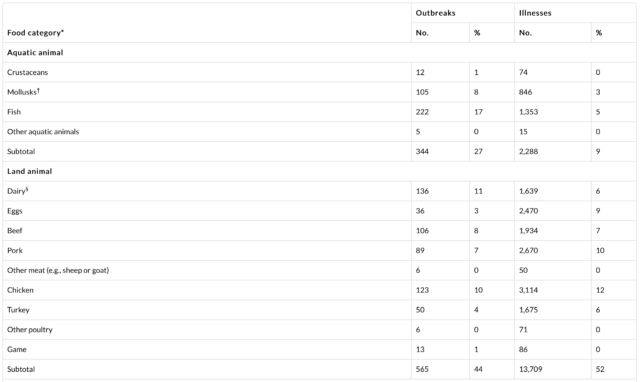The height and width of the screenshot is (382, 640).
Task: Select the Eggs illnesses value 2,470
Action: 528,211
